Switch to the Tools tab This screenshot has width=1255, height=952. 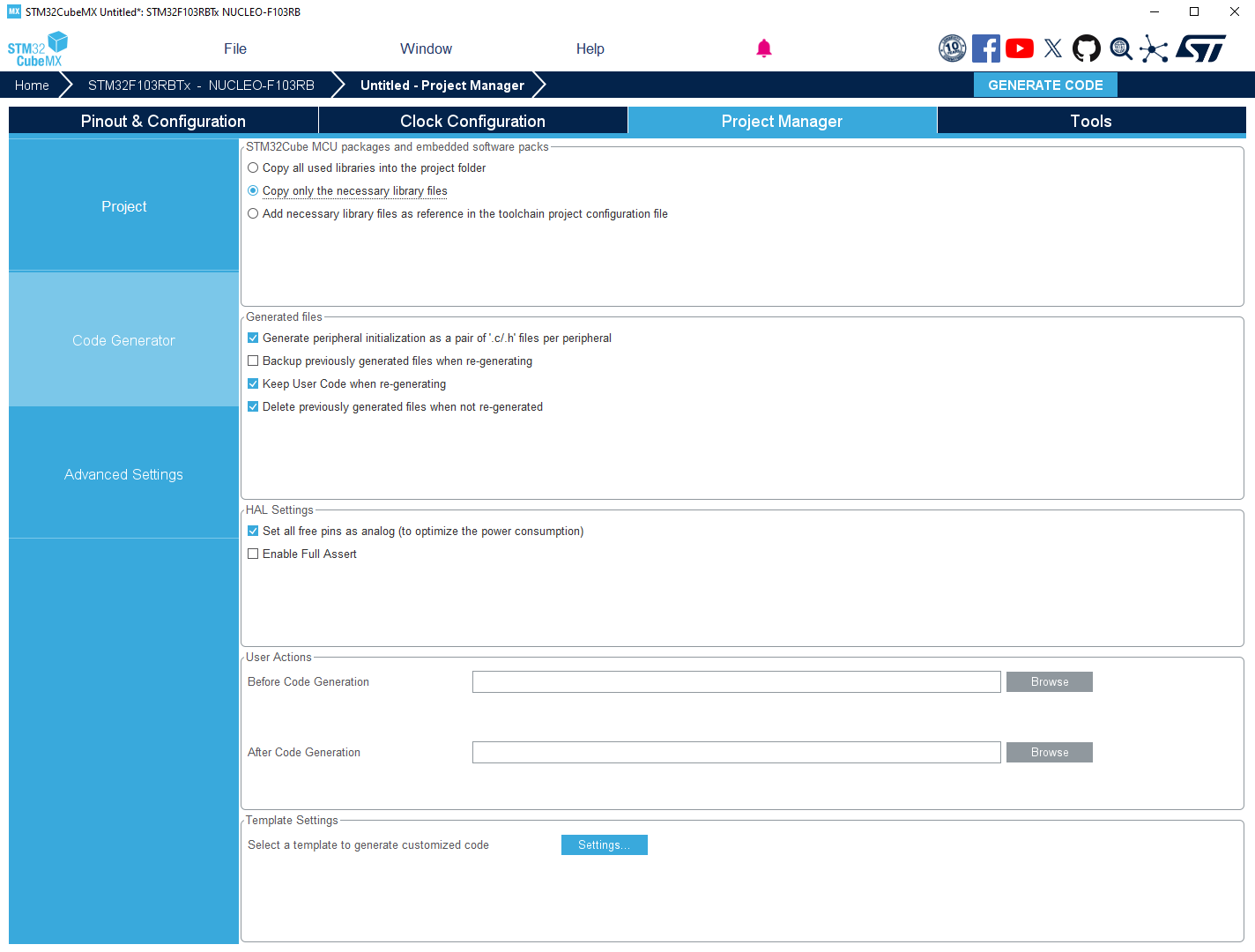click(x=1091, y=121)
